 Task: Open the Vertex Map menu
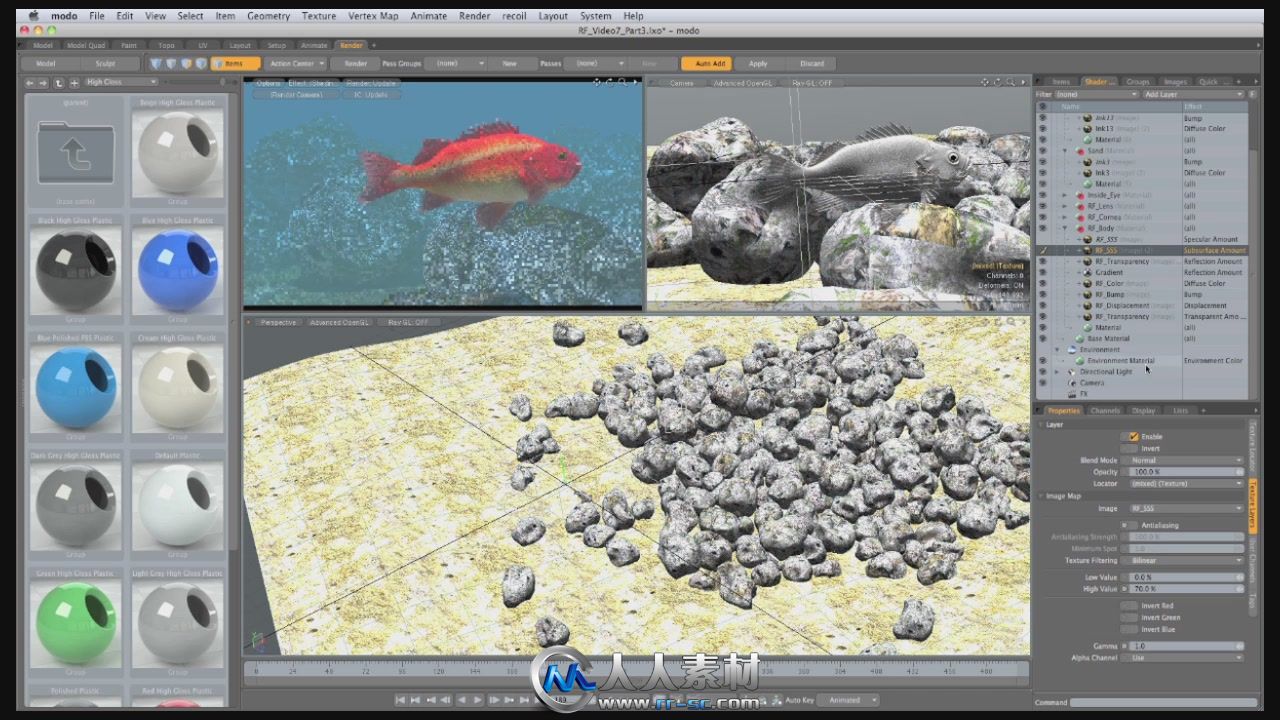pyautogui.click(x=373, y=16)
